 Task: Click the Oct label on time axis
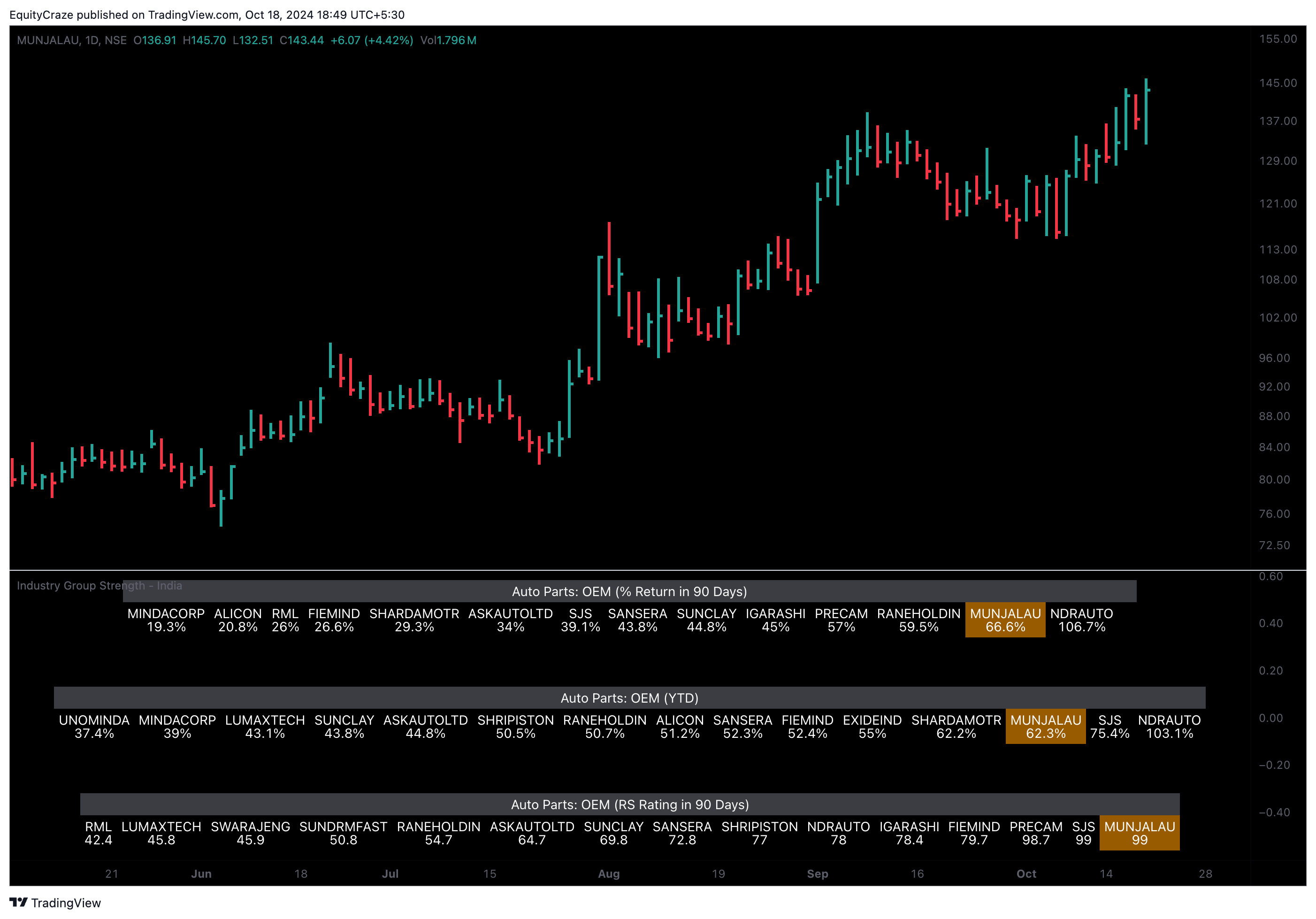(x=1026, y=874)
